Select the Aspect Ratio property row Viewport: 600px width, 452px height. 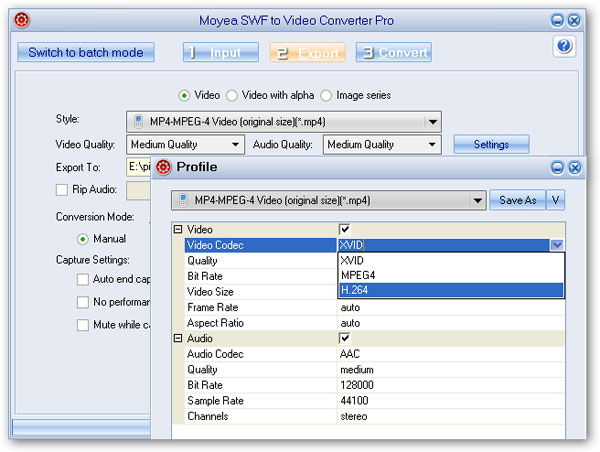[x=260, y=323]
